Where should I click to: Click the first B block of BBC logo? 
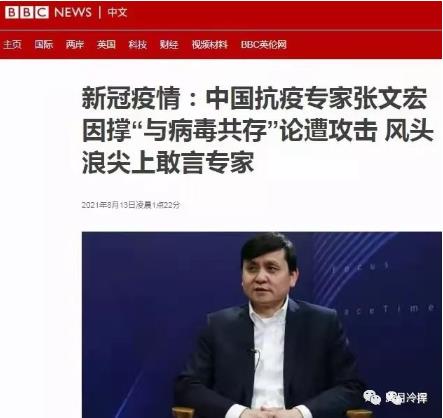click(12, 13)
